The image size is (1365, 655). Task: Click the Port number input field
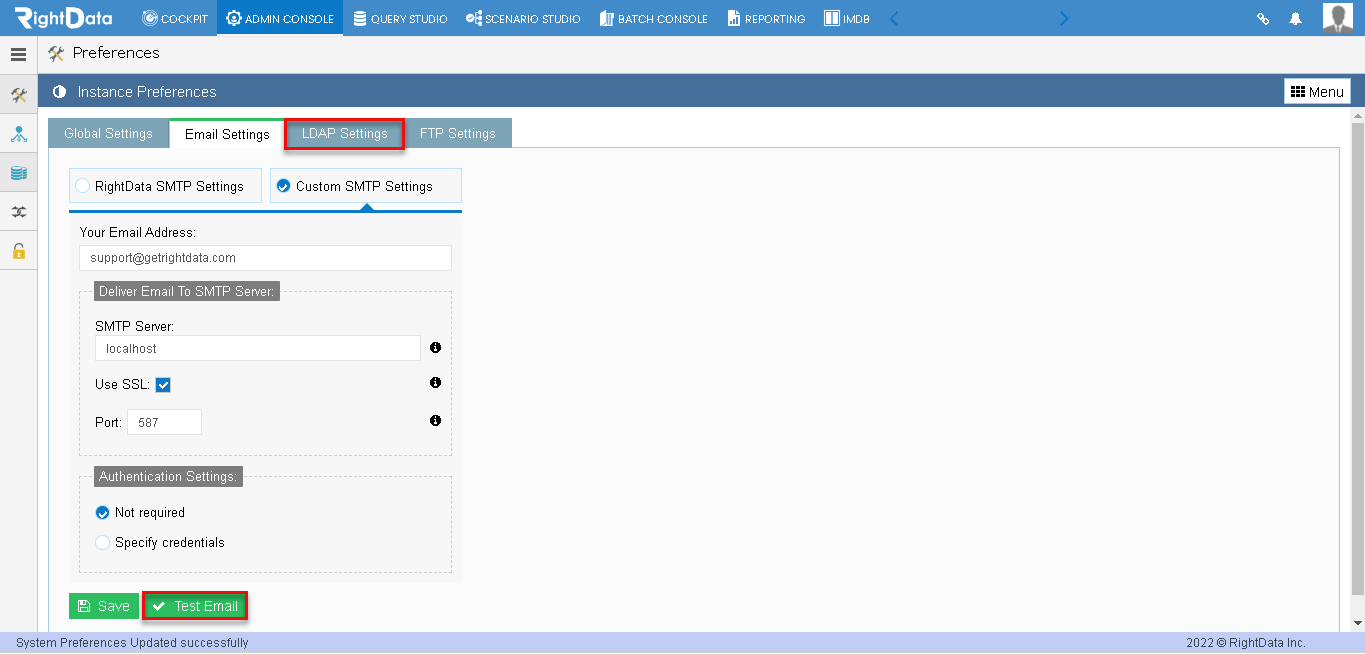[x=164, y=422]
